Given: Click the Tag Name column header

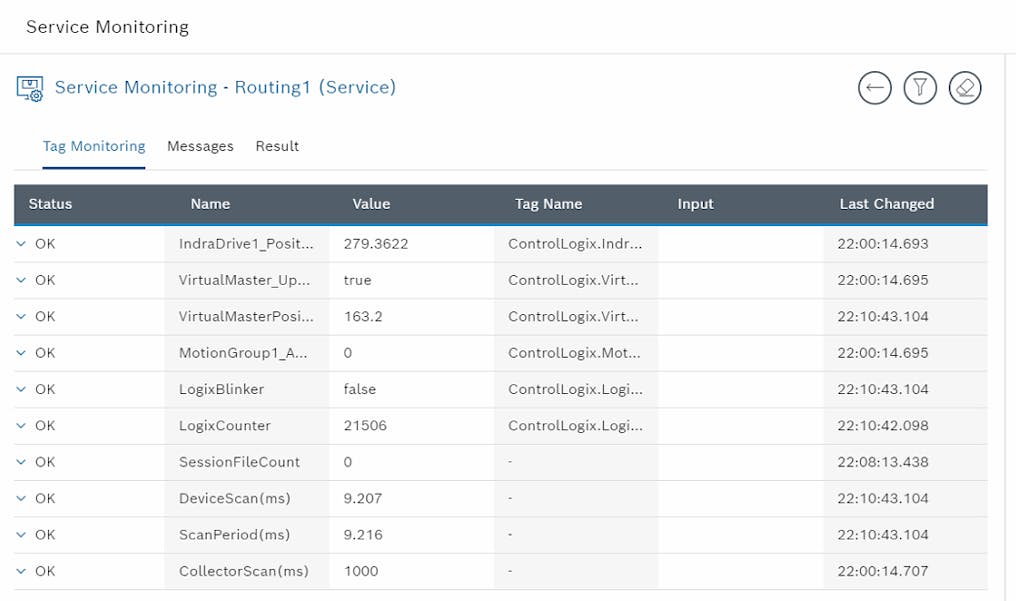Looking at the screenshot, I should tap(548, 204).
